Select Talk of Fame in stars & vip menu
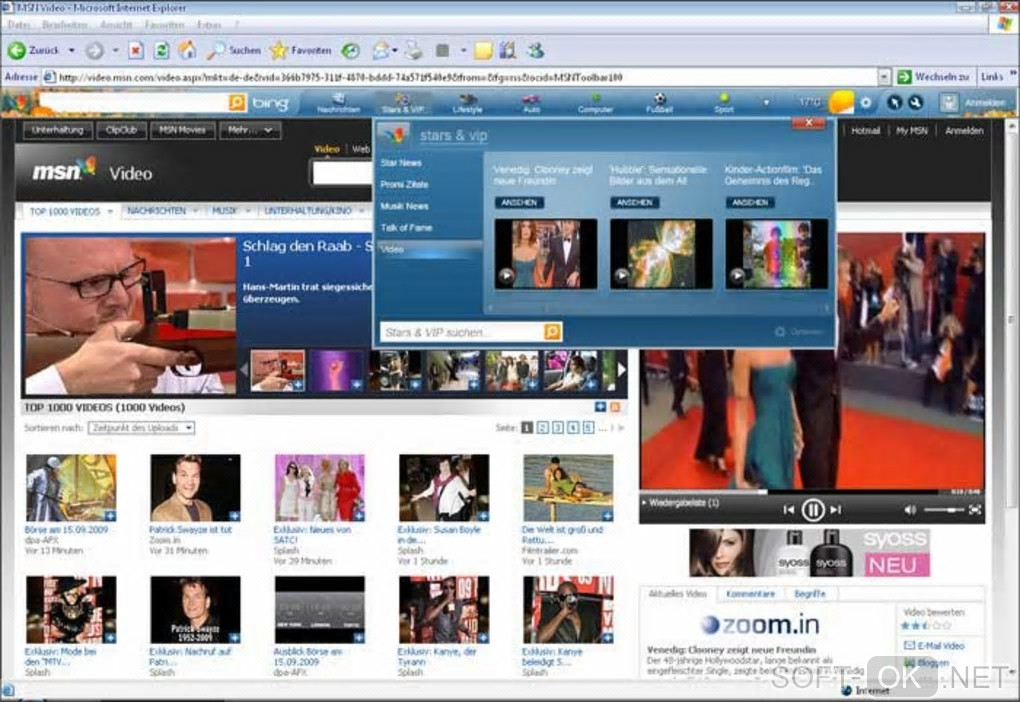 405,228
